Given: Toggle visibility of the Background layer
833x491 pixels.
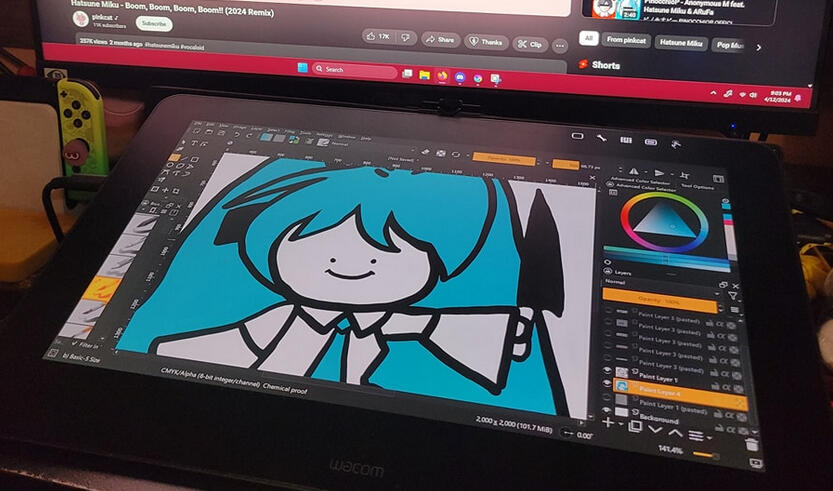Looking at the screenshot, I should pyautogui.click(x=606, y=409).
